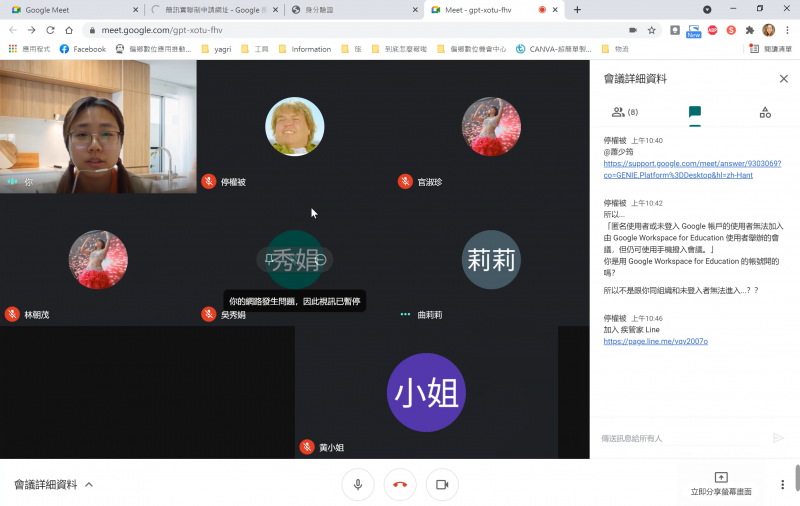Click the blue extension icon marked New
800x506 pixels.
(693, 31)
